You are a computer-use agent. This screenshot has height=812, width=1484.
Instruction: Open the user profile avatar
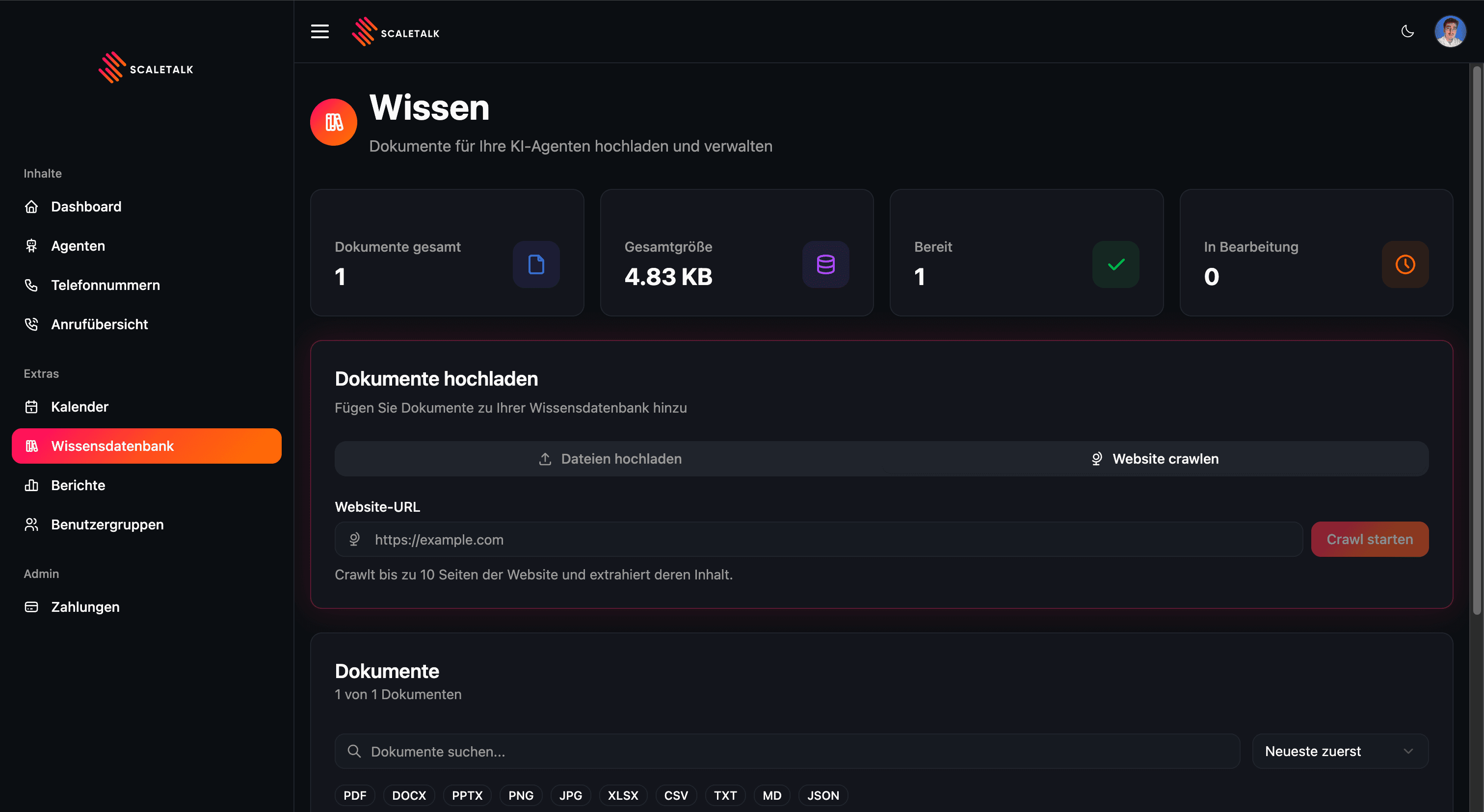1451,31
